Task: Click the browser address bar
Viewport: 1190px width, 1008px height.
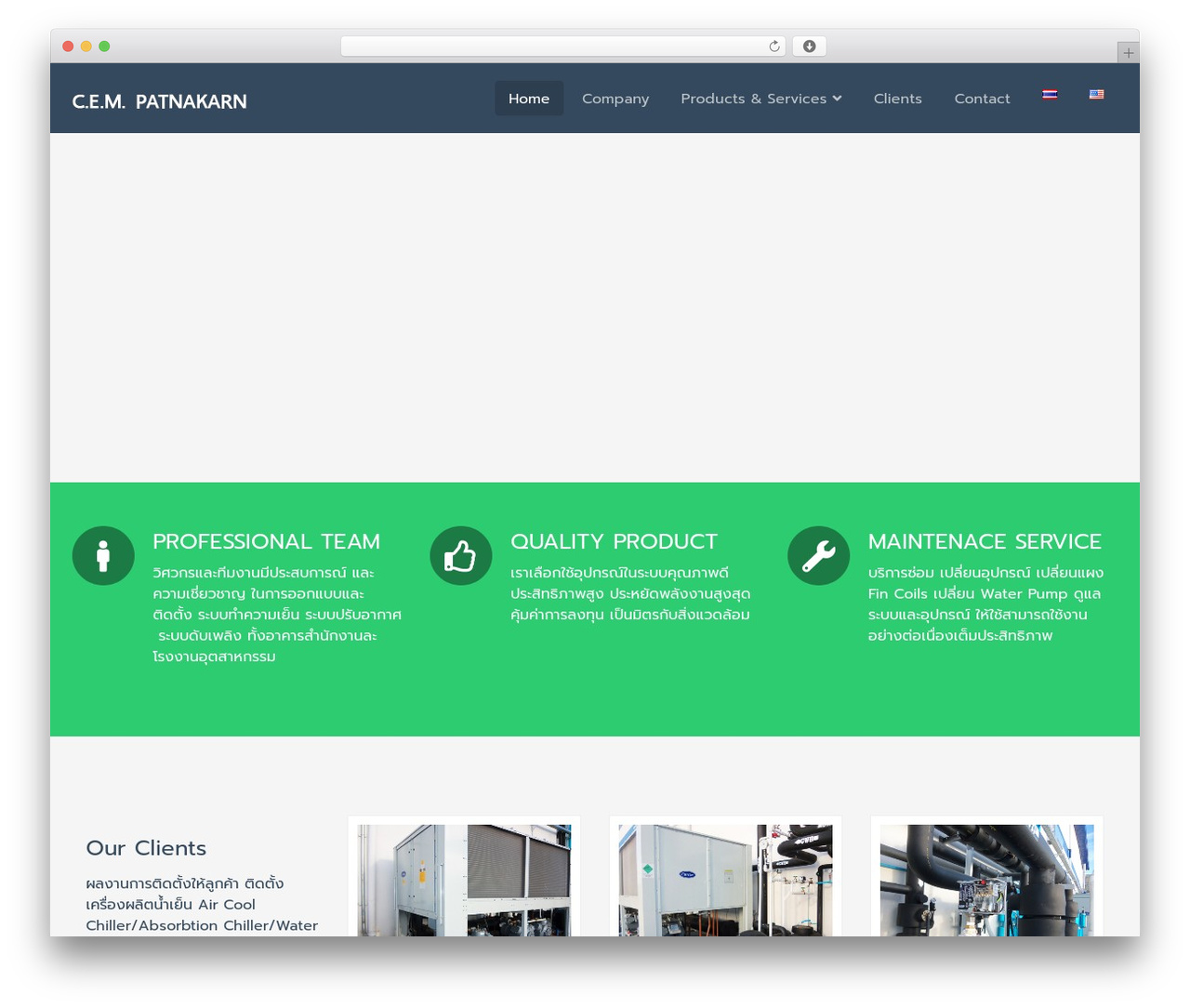Action: click(562, 46)
